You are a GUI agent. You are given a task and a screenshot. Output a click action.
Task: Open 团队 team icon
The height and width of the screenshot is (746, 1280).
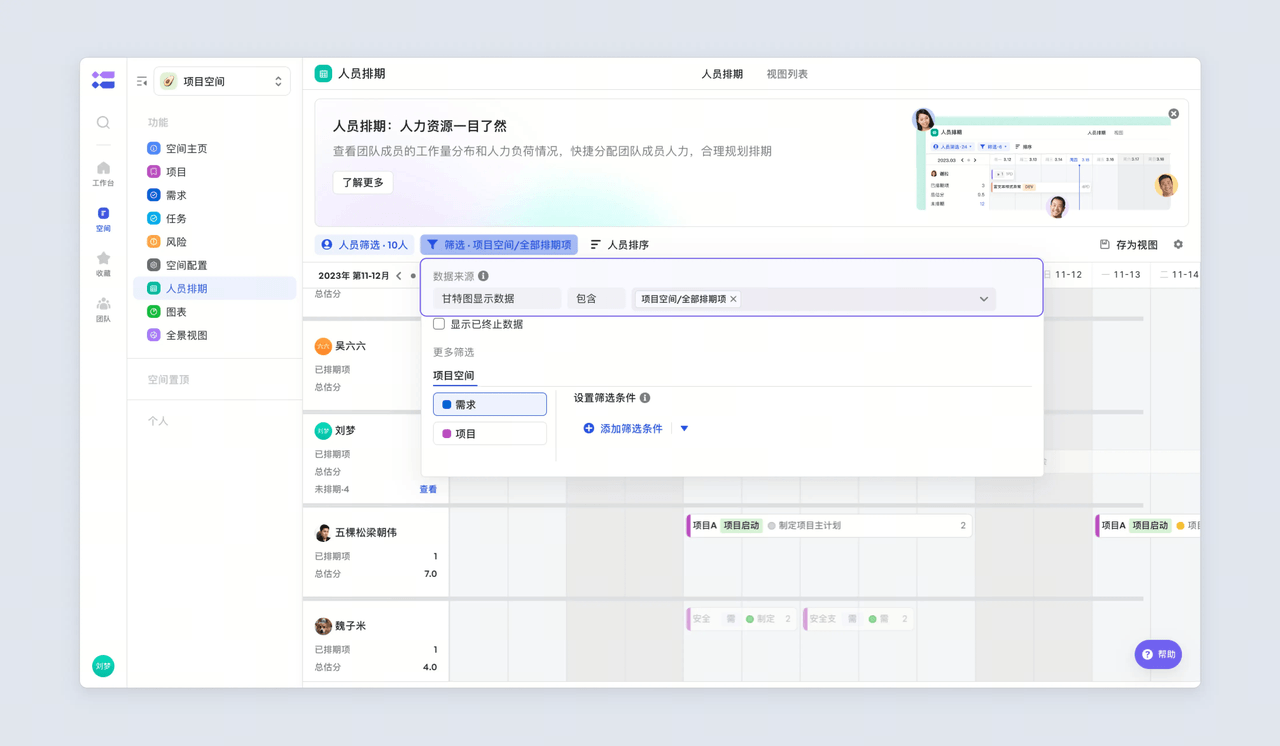103,310
